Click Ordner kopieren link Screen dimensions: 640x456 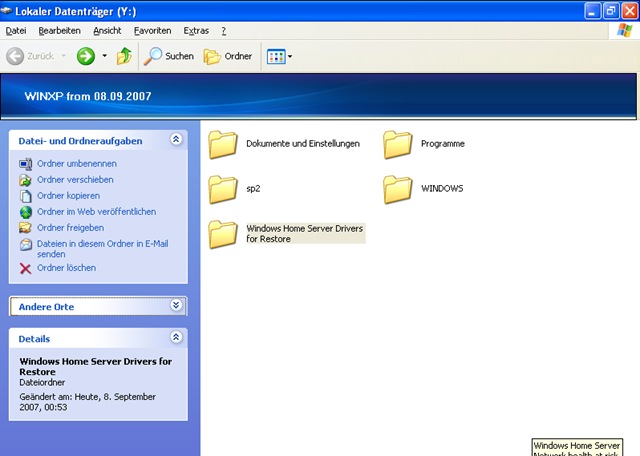click(x=68, y=196)
